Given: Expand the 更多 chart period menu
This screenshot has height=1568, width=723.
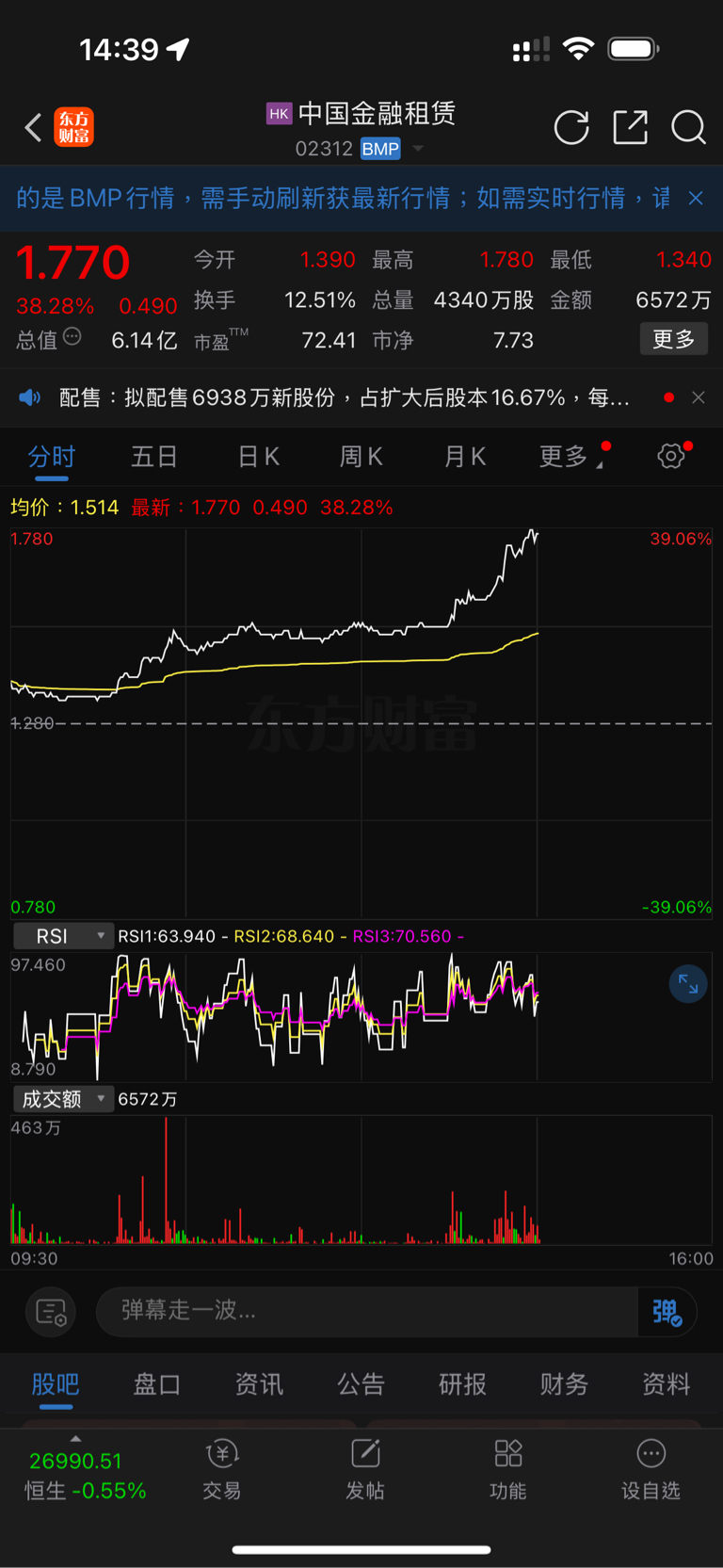Looking at the screenshot, I should [x=570, y=457].
